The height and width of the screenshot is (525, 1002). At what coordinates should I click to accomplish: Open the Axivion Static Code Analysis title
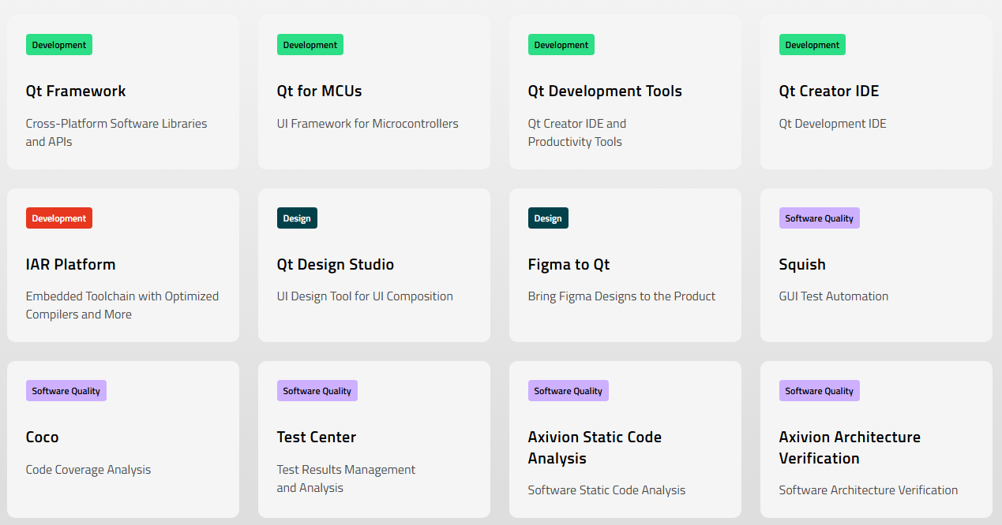pyautogui.click(x=594, y=448)
